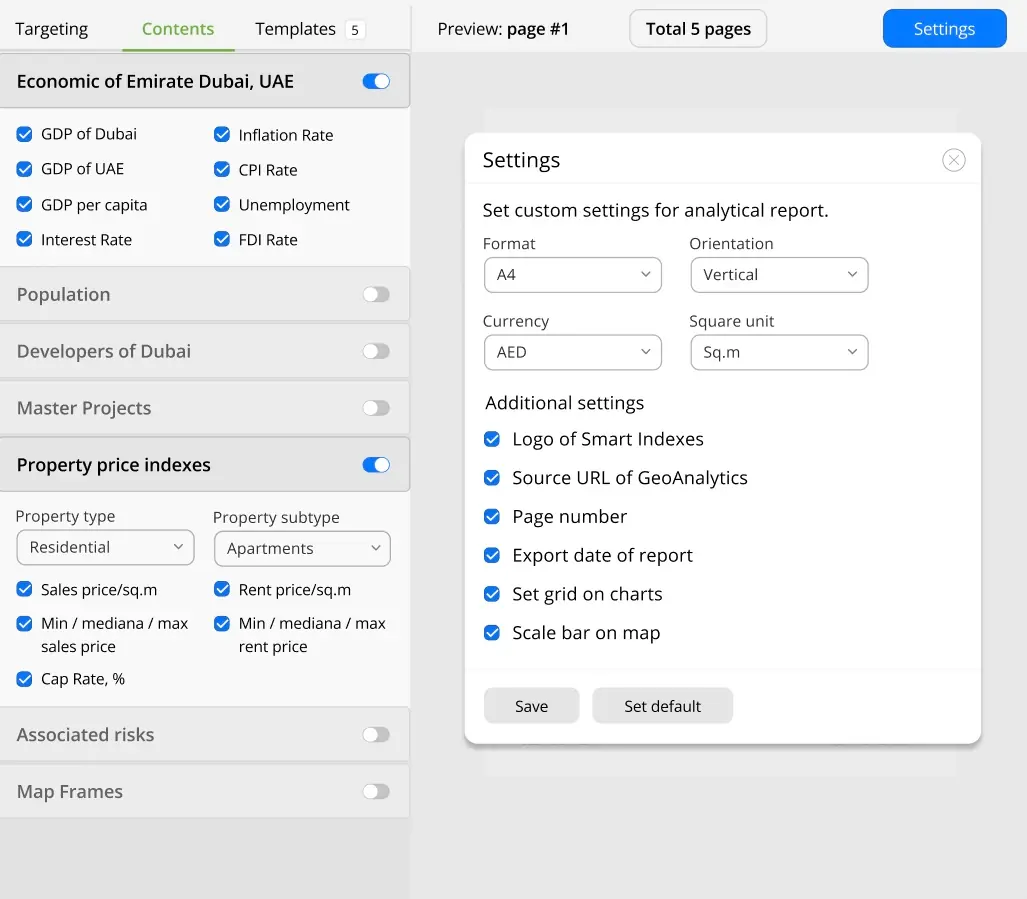Image resolution: width=1027 pixels, height=899 pixels.
Task: Click the Settings dialog title
Action: [x=521, y=160]
